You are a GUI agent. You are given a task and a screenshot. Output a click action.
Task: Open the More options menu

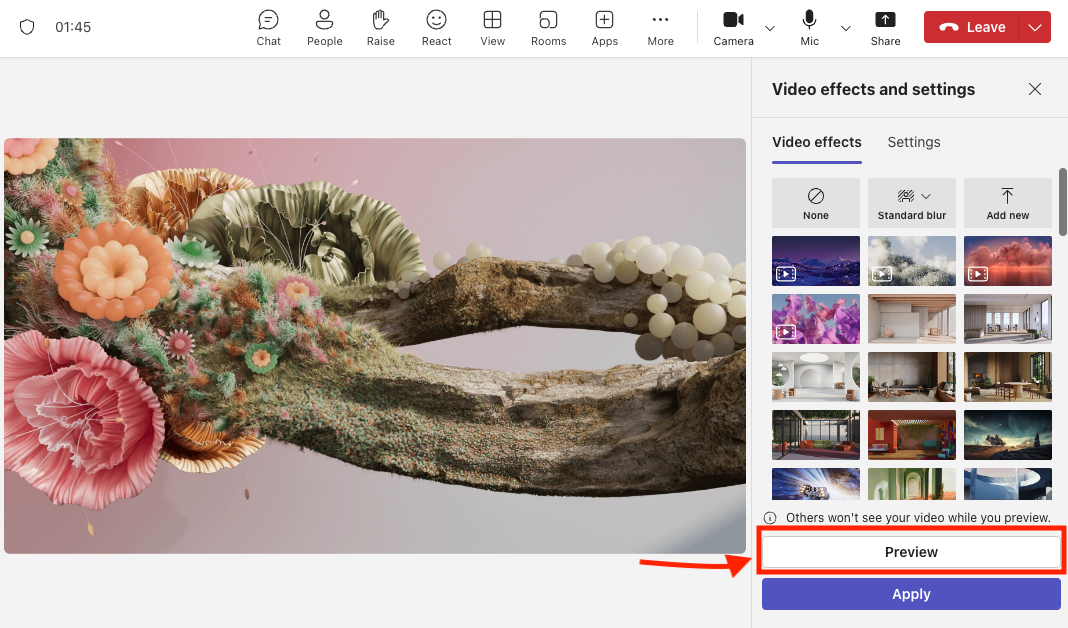660,28
